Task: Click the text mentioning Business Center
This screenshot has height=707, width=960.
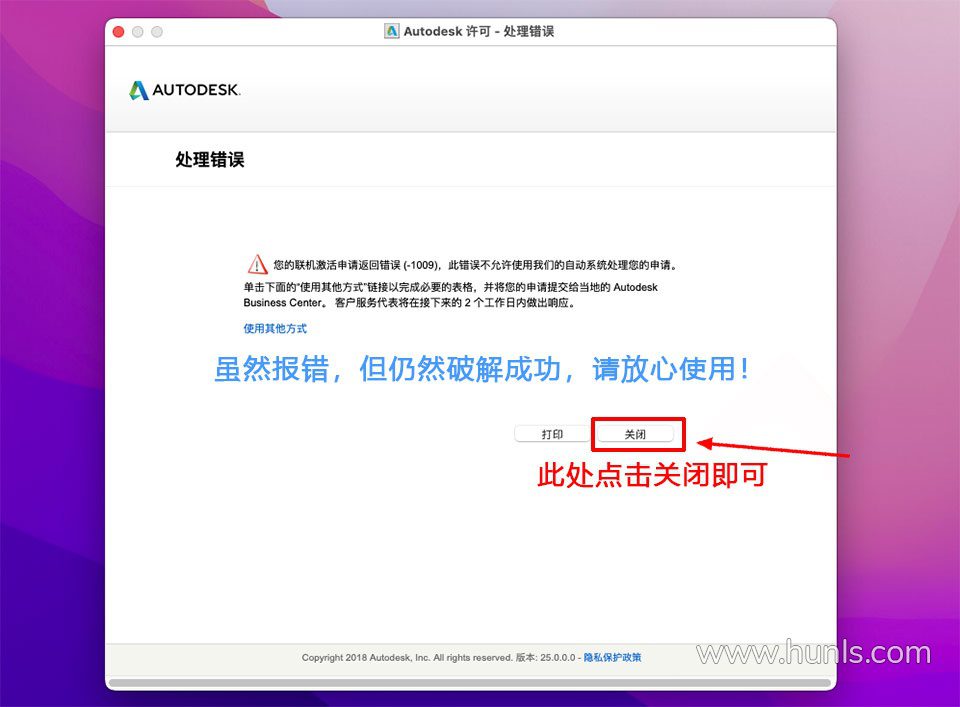Action: click(451, 294)
